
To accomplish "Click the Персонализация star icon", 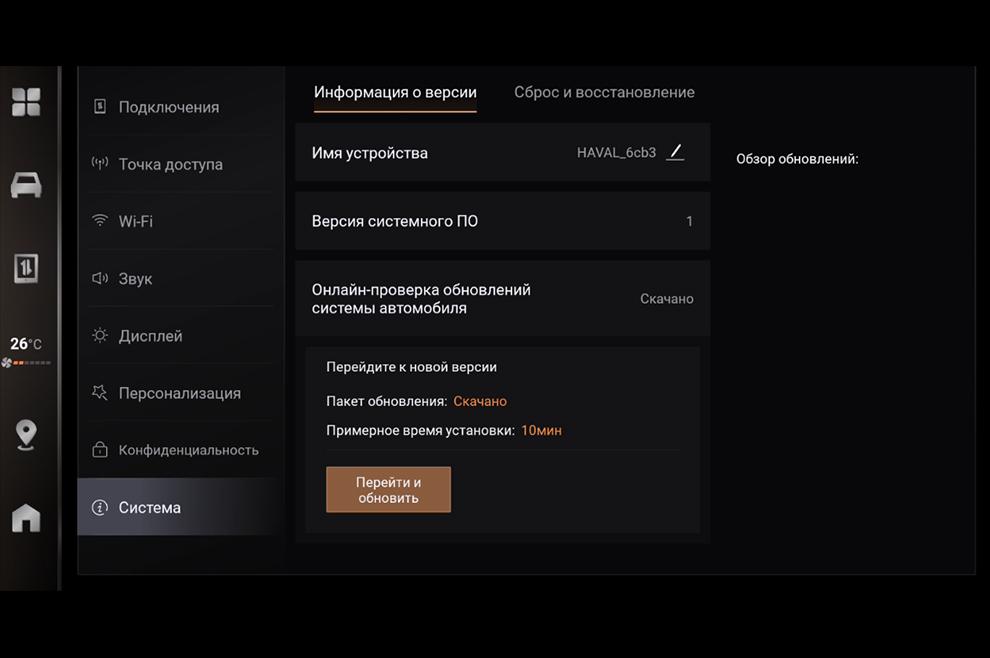I will [100, 392].
